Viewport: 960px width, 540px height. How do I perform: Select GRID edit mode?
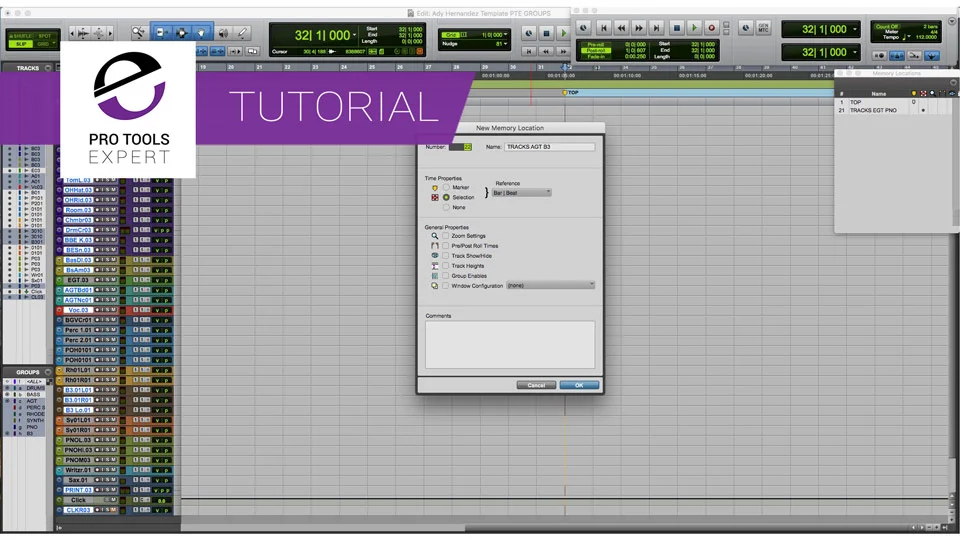pyautogui.click(x=44, y=44)
